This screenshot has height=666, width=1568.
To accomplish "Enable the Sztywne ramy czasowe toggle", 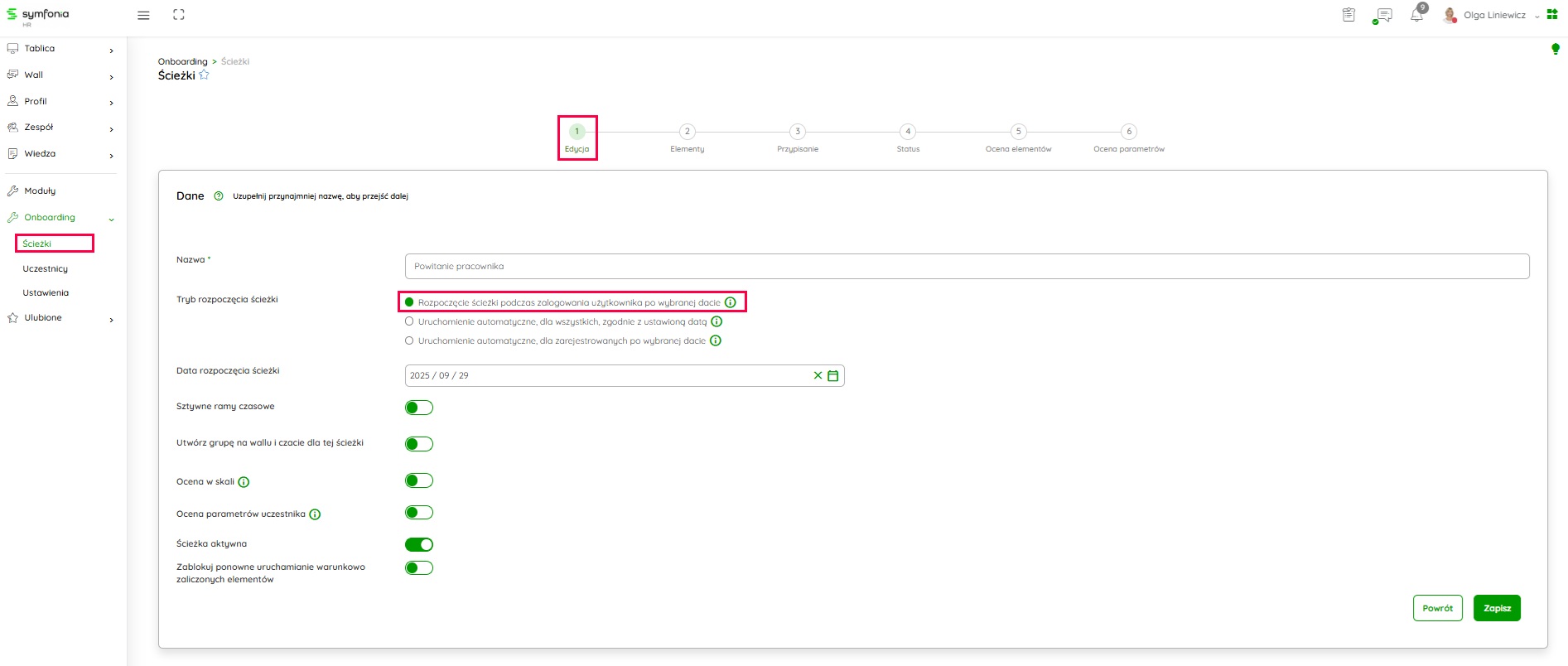I will (x=419, y=408).
